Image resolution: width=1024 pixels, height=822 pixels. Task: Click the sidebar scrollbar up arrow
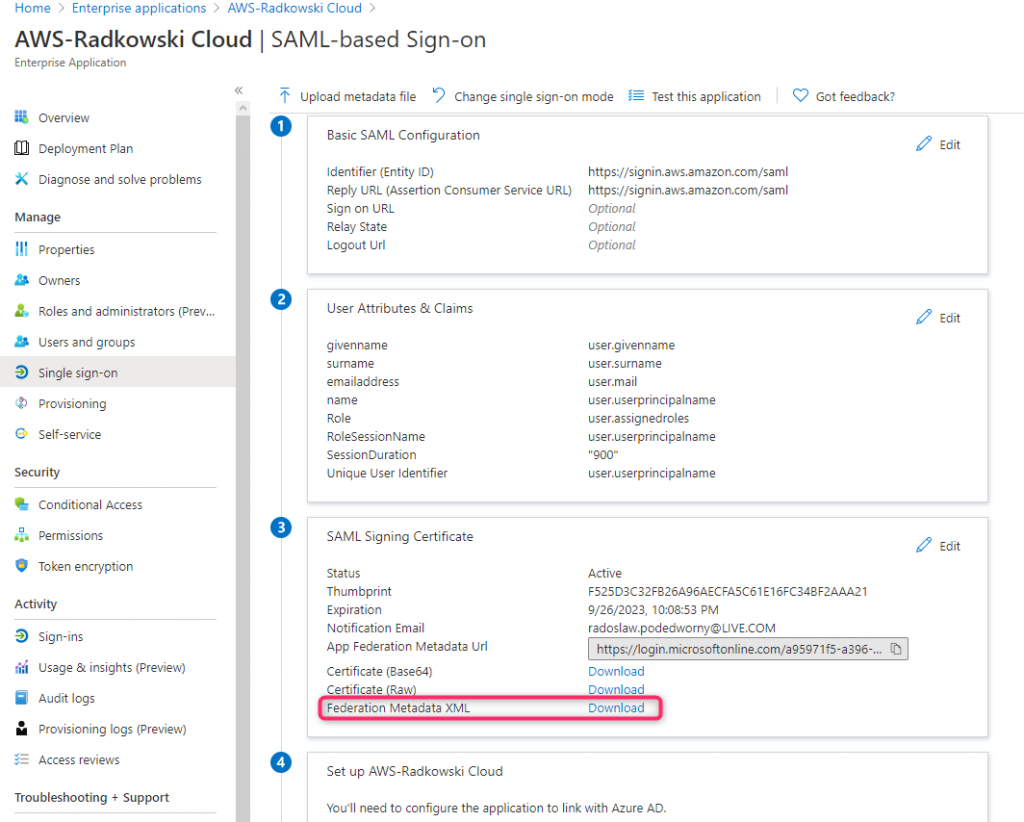[243, 108]
